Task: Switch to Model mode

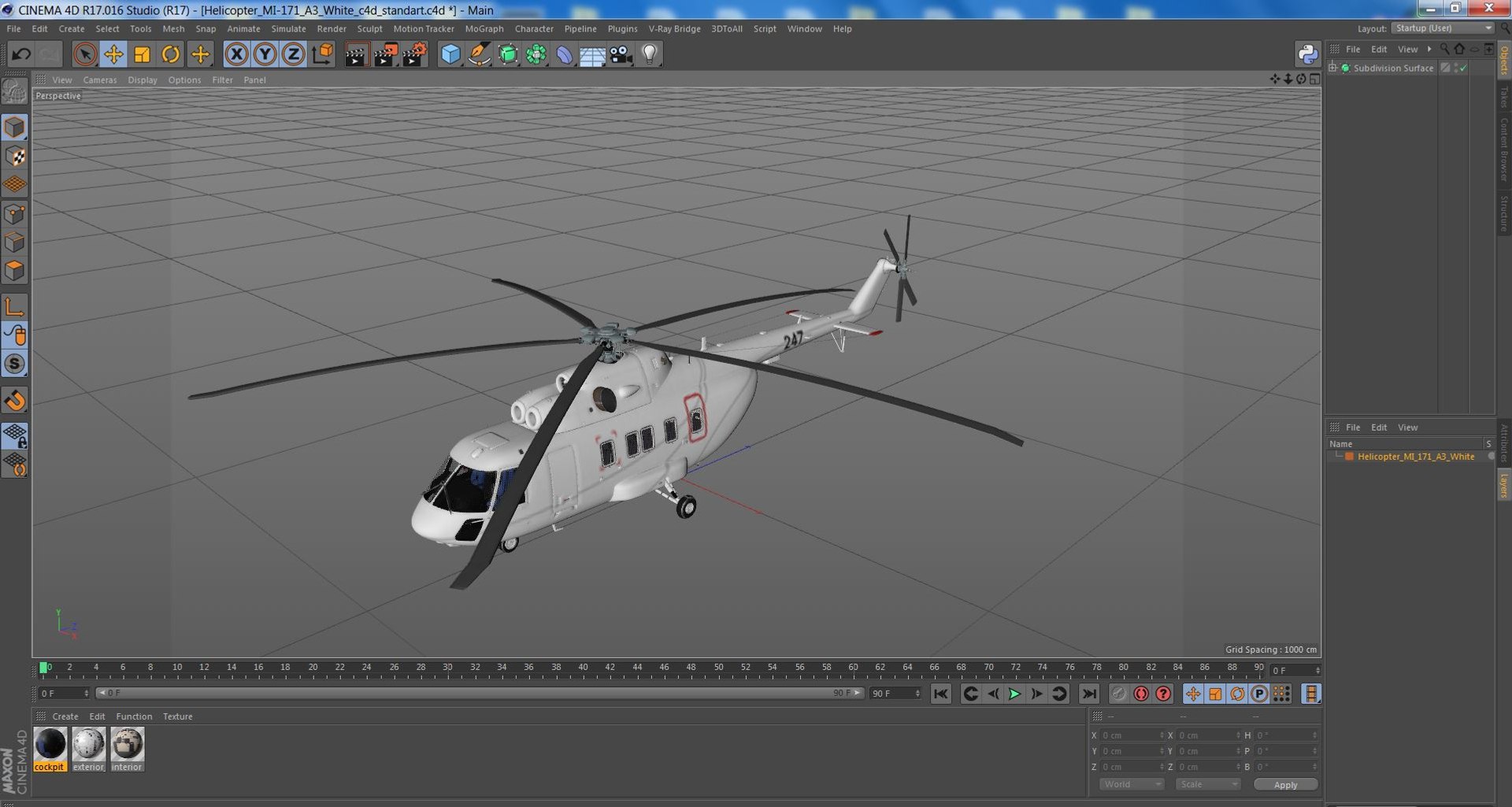Action: click(15, 128)
